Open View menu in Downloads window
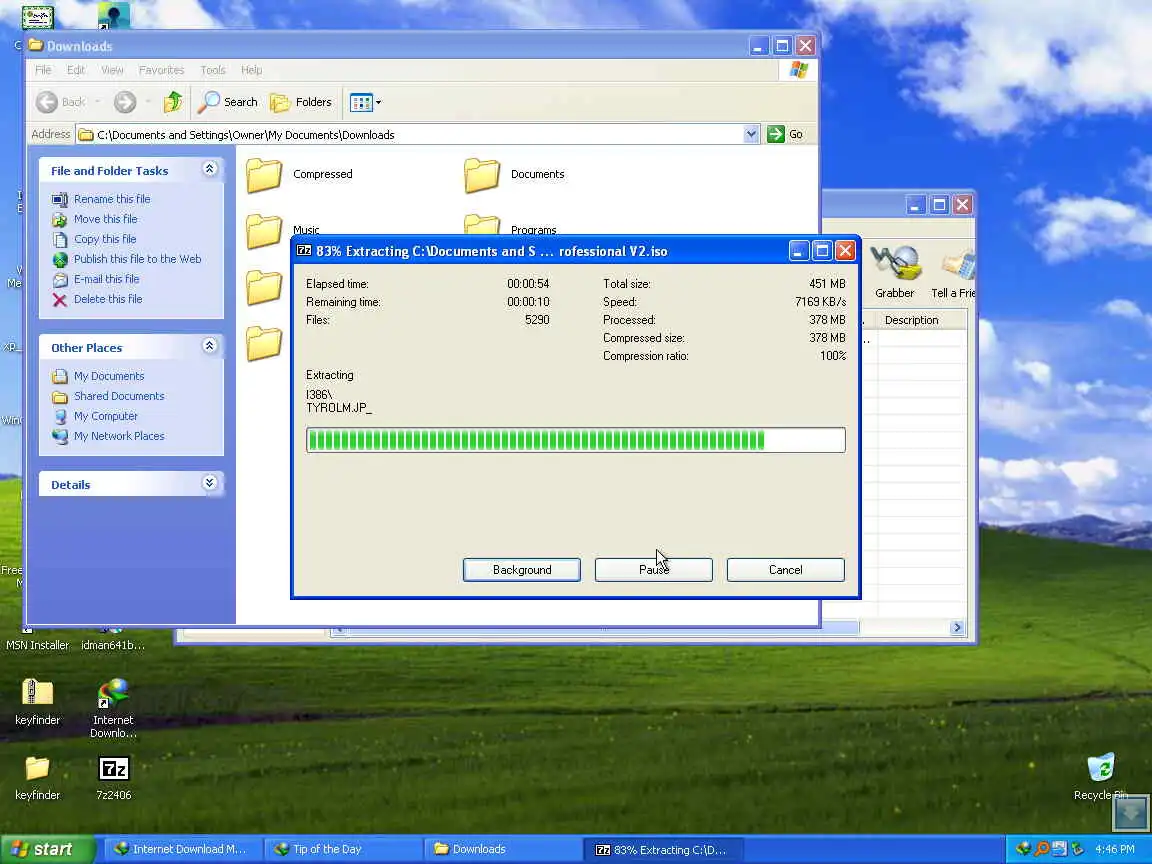The image size is (1152, 864). coord(112,70)
